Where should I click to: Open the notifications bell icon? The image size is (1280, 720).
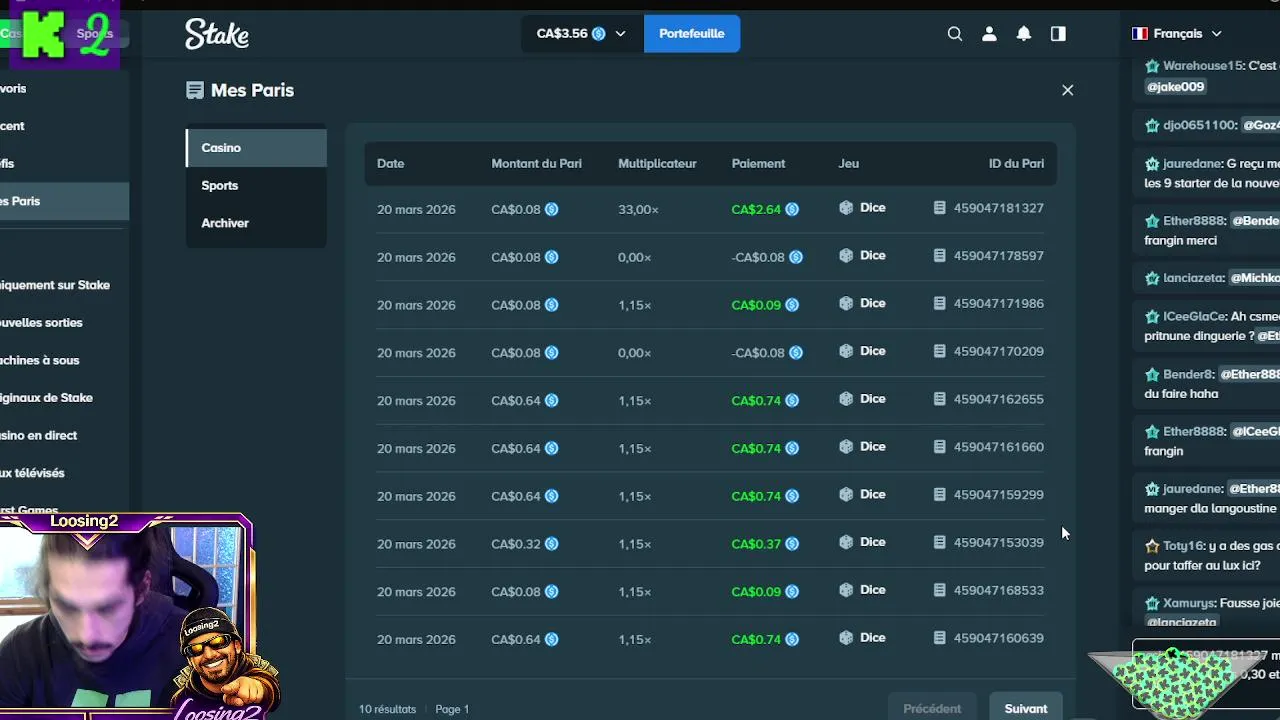click(x=1024, y=34)
